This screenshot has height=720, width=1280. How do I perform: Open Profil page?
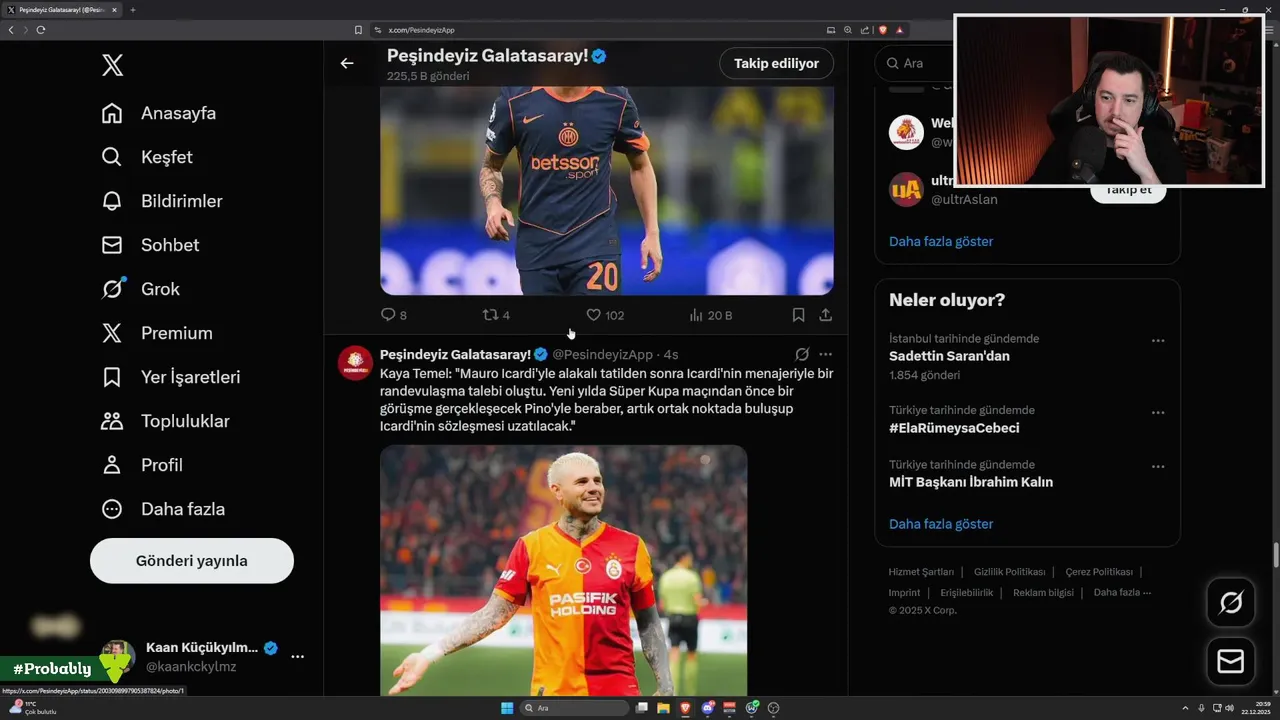pos(142,465)
